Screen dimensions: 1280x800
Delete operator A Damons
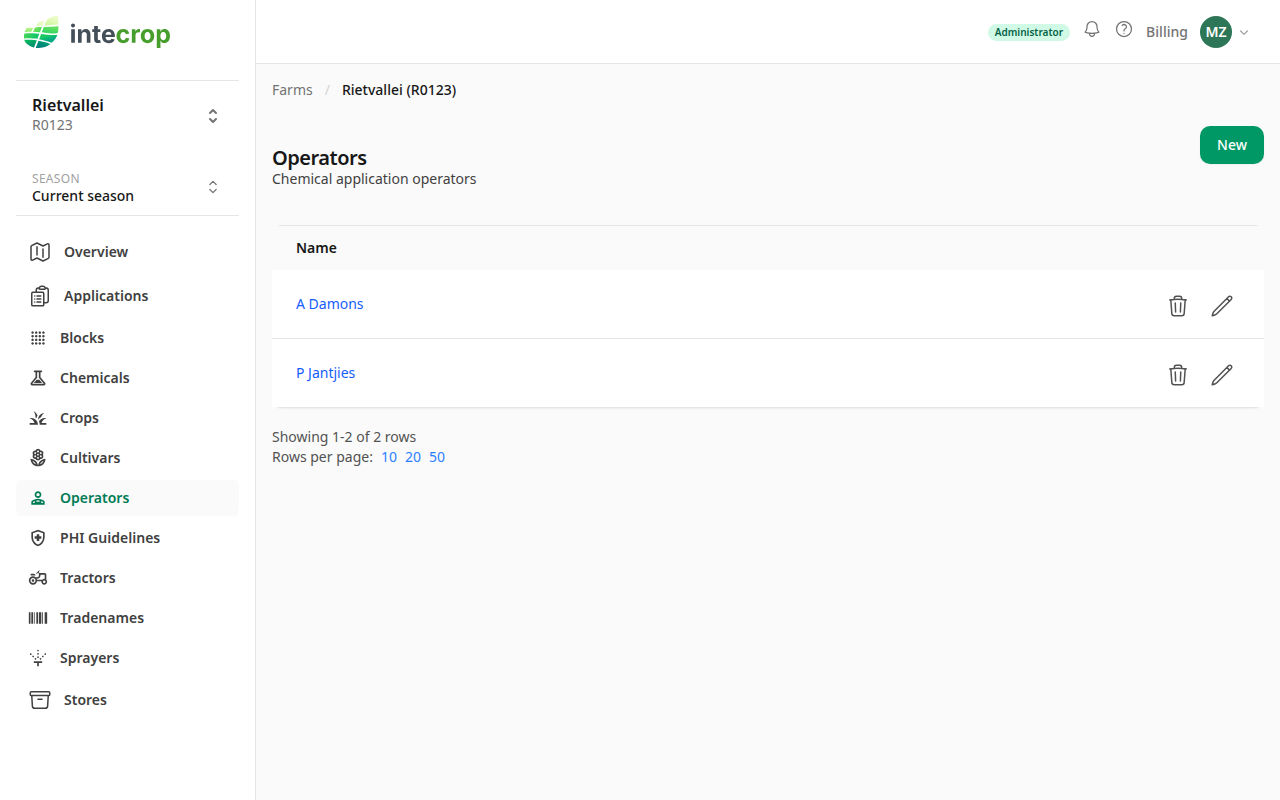tap(1178, 306)
